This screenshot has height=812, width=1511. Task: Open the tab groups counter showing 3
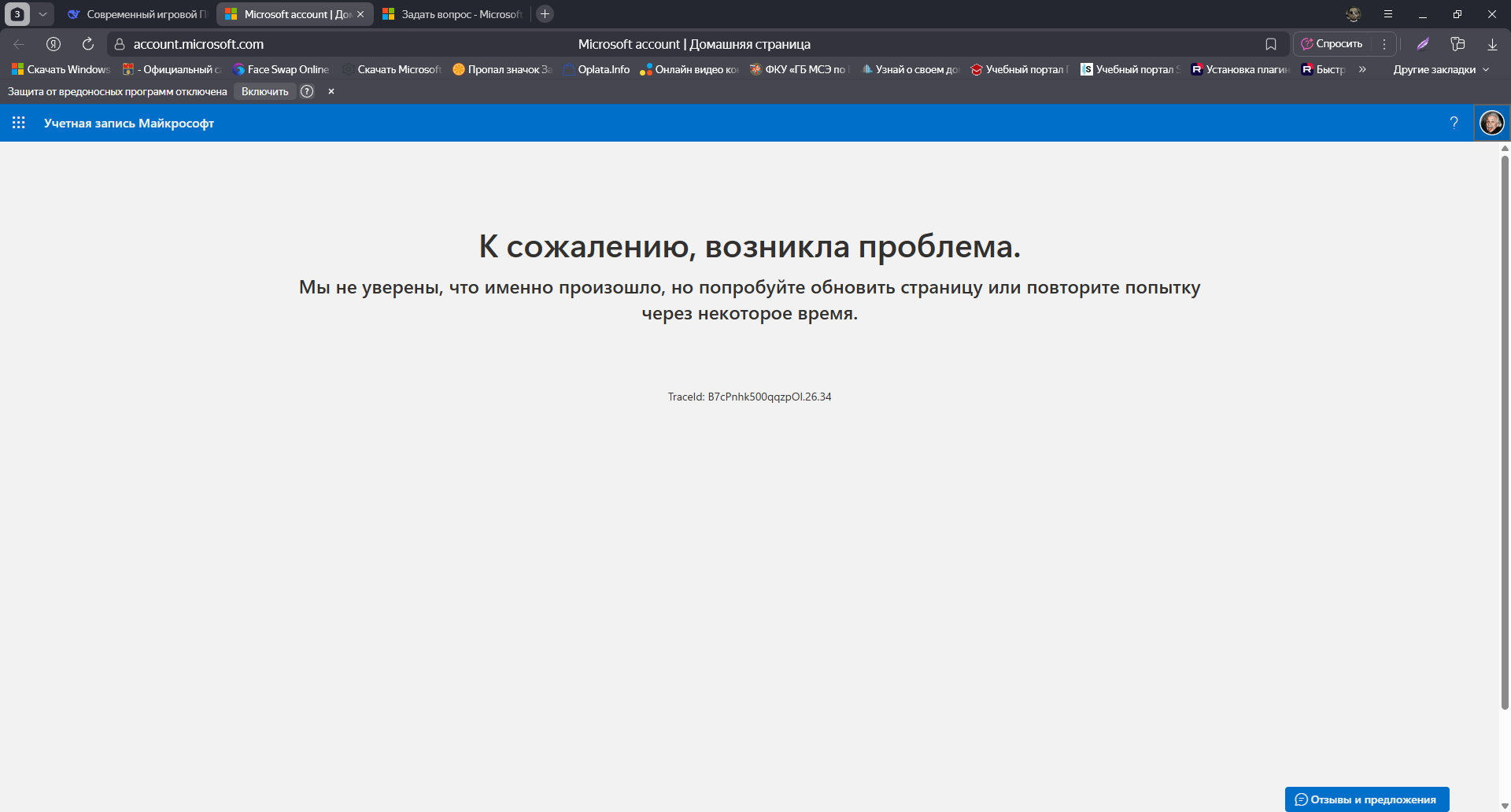(17, 14)
